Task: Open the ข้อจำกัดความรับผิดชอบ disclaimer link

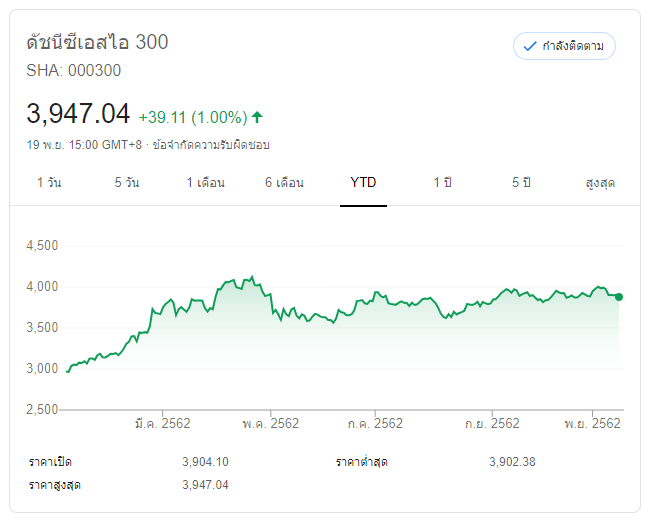Action: pyautogui.click(x=211, y=145)
